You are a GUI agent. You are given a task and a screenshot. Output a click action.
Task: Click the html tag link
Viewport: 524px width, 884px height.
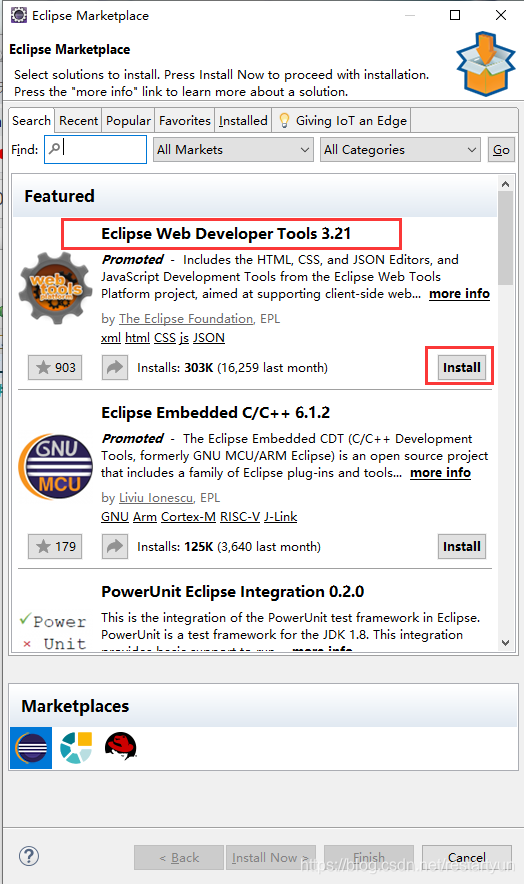[x=137, y=338]
